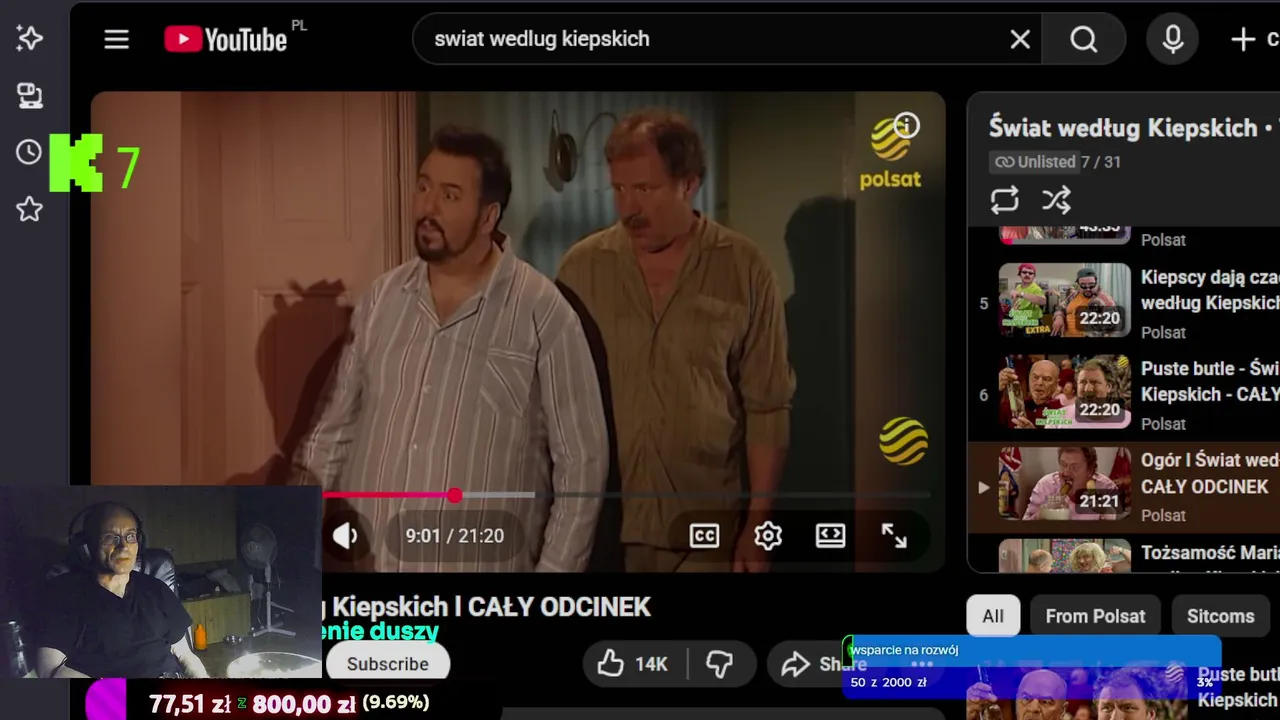
Task: Toggle closed captions on the player
Action: (704, 536)
